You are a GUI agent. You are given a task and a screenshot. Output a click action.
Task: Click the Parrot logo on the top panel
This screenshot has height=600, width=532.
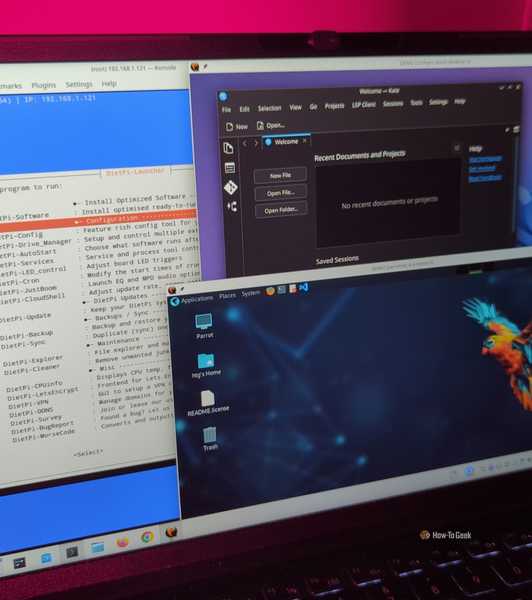(175, 302)
